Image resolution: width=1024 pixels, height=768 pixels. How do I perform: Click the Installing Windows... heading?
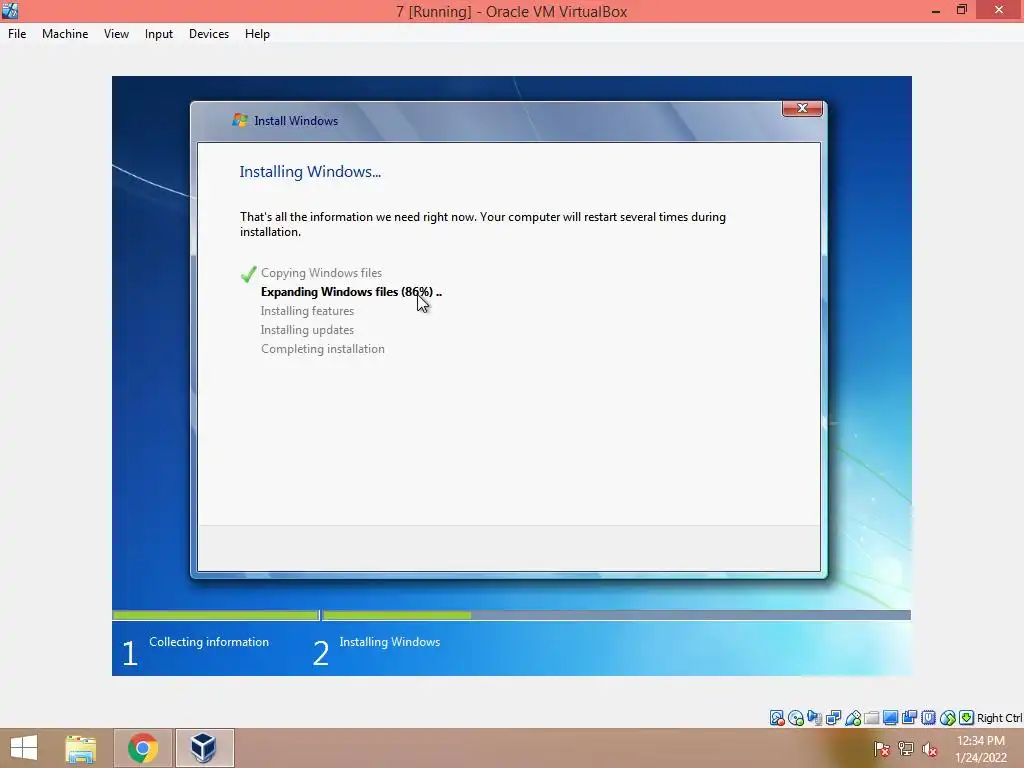coord(310,172)
